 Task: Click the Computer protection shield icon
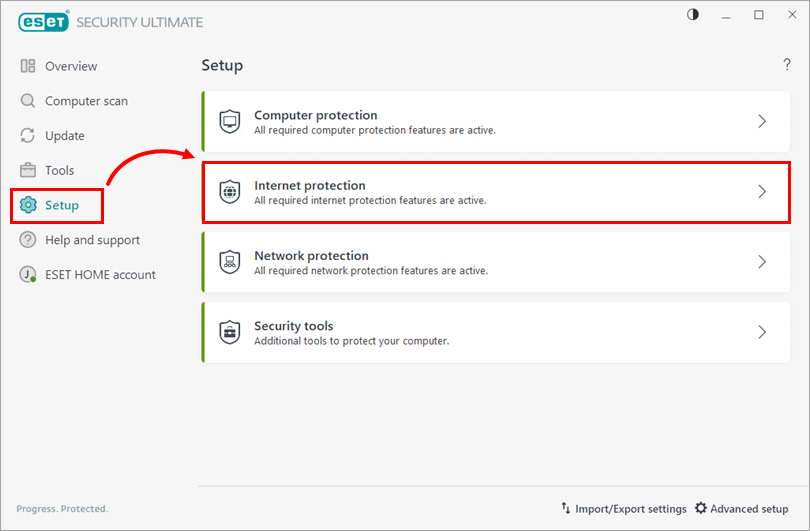[230, 122]
